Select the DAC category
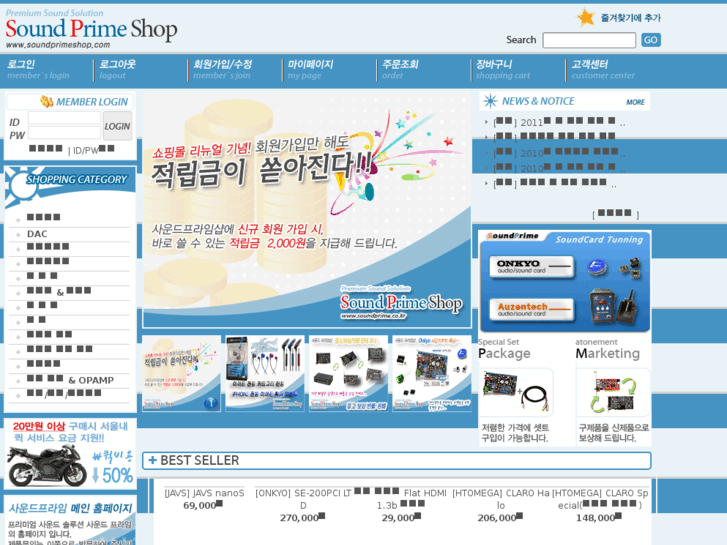 coord(37,234)
